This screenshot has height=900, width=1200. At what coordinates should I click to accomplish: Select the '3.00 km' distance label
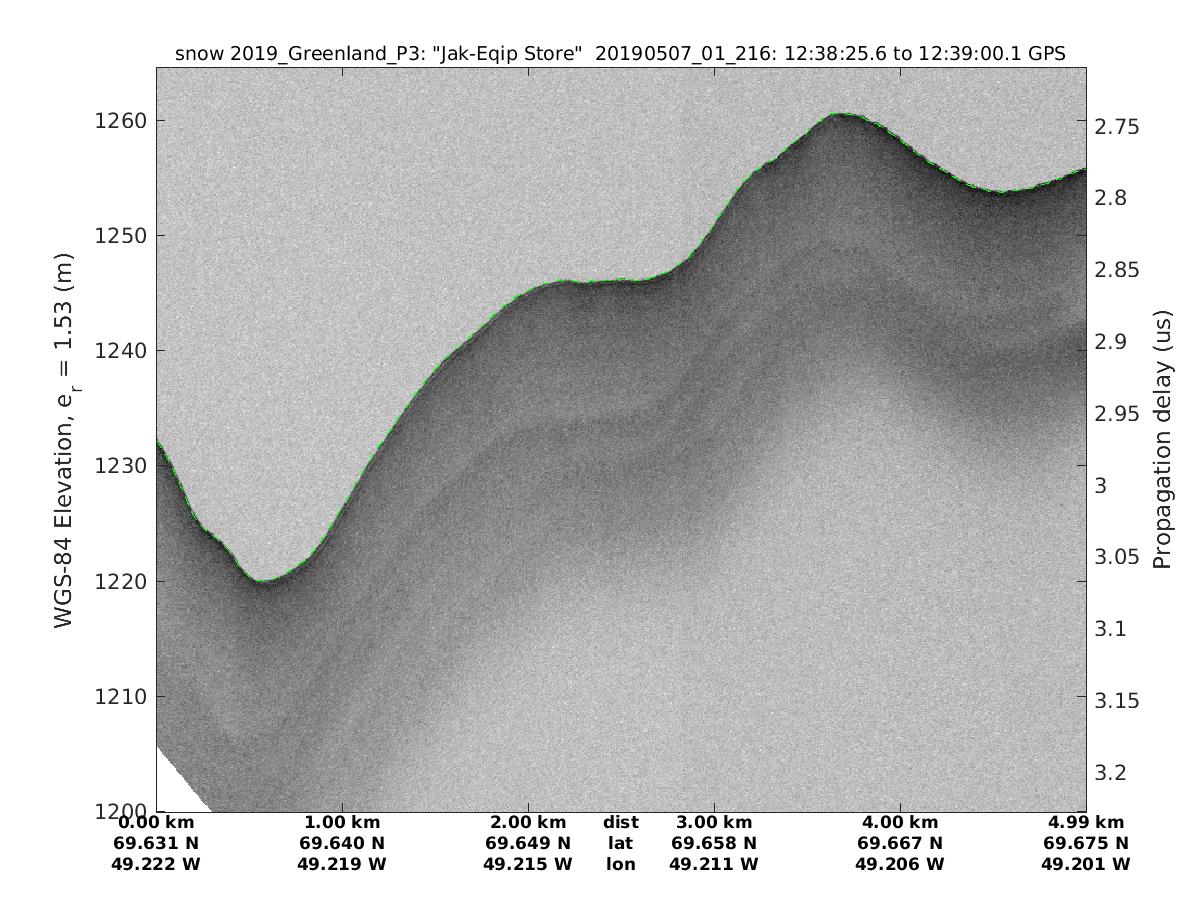click(713, 823)
